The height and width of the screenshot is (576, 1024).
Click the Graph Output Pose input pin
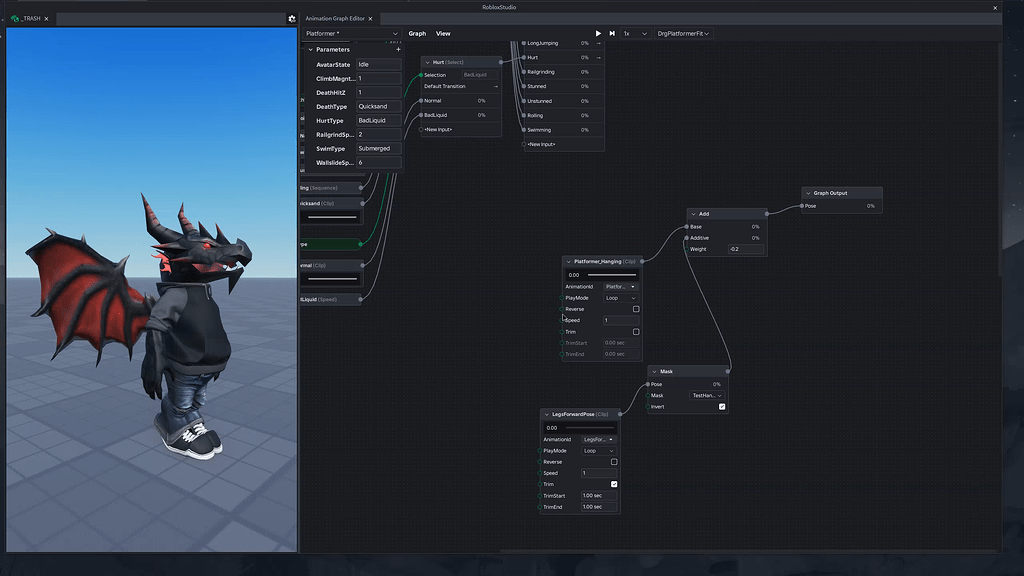coord(802,206)
